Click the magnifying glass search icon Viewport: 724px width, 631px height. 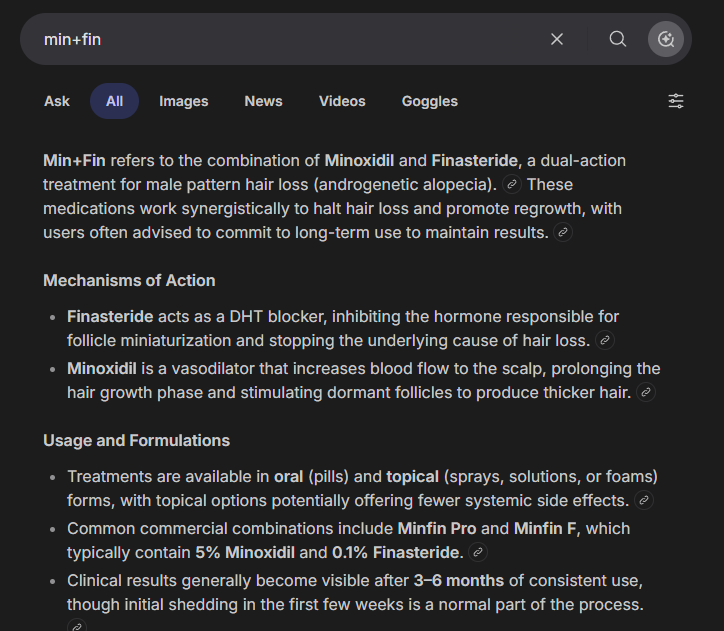617,39
